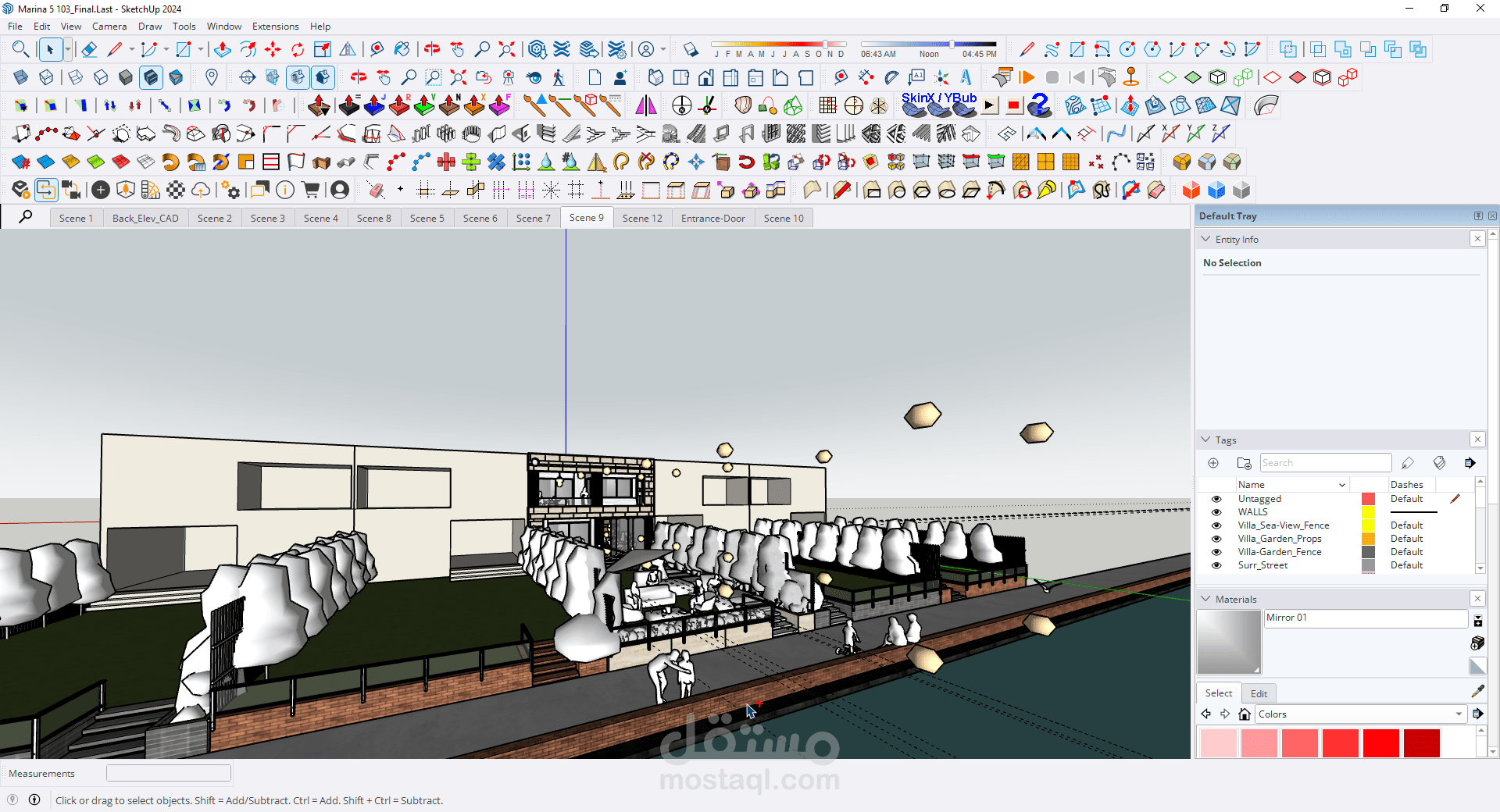Screen dimensions: 1500x812
Task: Open the File menu
Action: pos(15,27)
